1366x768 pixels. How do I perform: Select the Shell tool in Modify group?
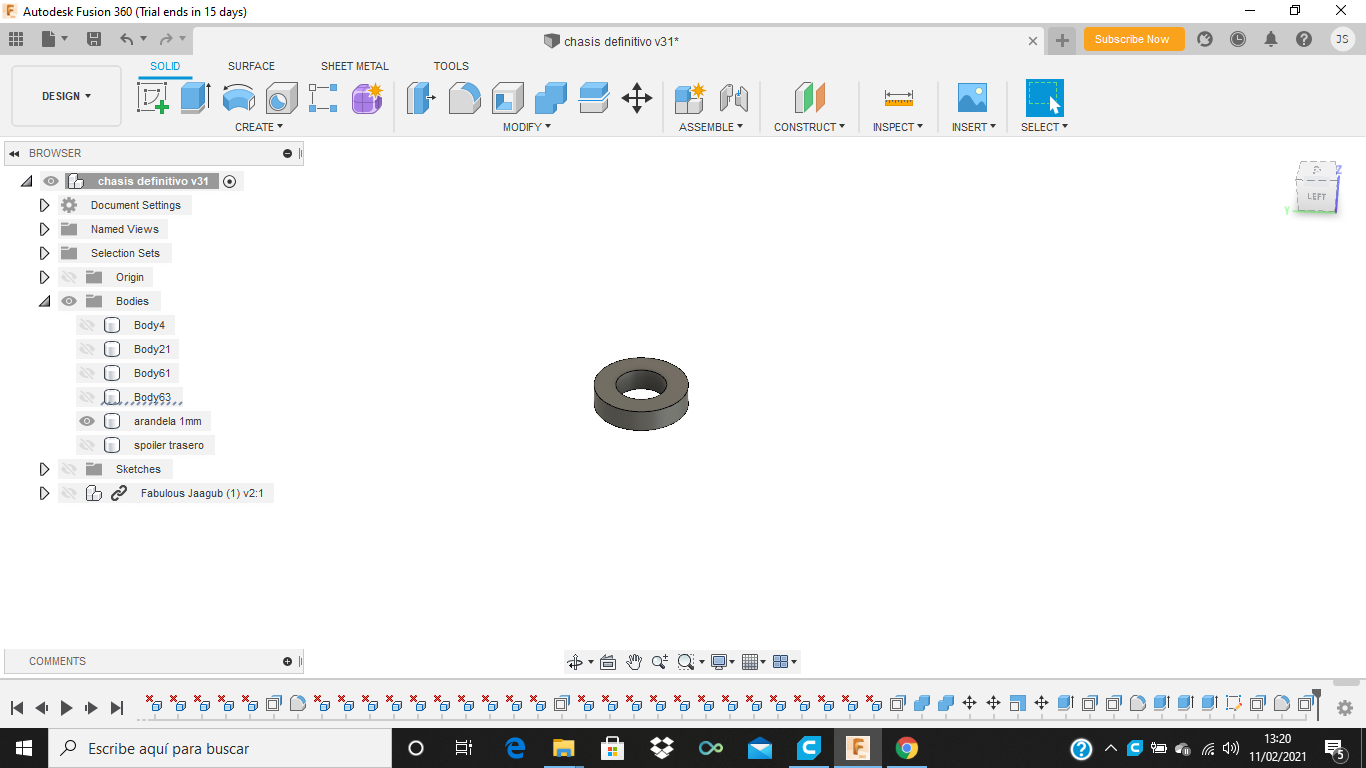click(x=507, y=98)
